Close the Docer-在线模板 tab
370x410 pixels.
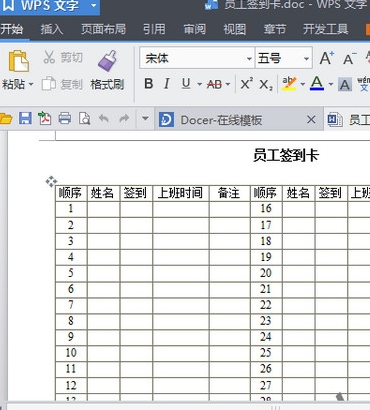point(311,119)
